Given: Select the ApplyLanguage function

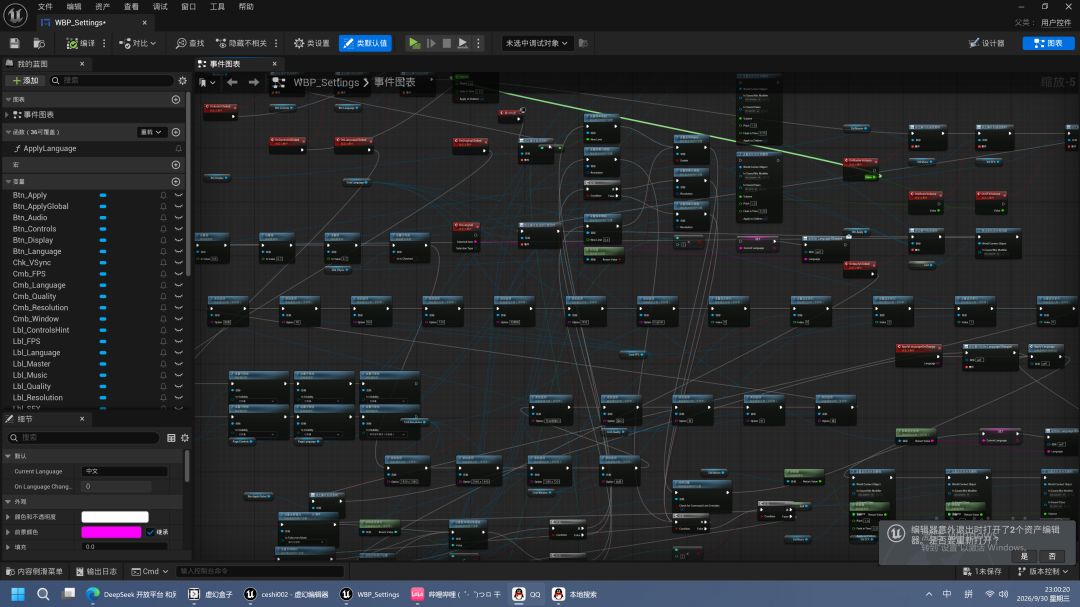Looking at the screenshot, I should click(50, 148).
